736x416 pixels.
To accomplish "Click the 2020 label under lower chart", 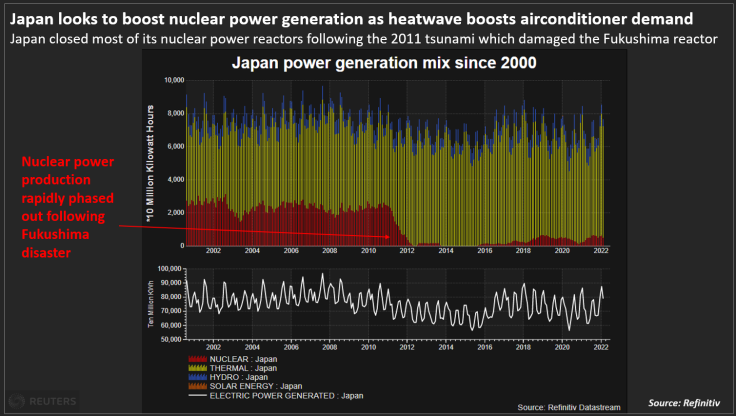I will [x=562, y=347].
